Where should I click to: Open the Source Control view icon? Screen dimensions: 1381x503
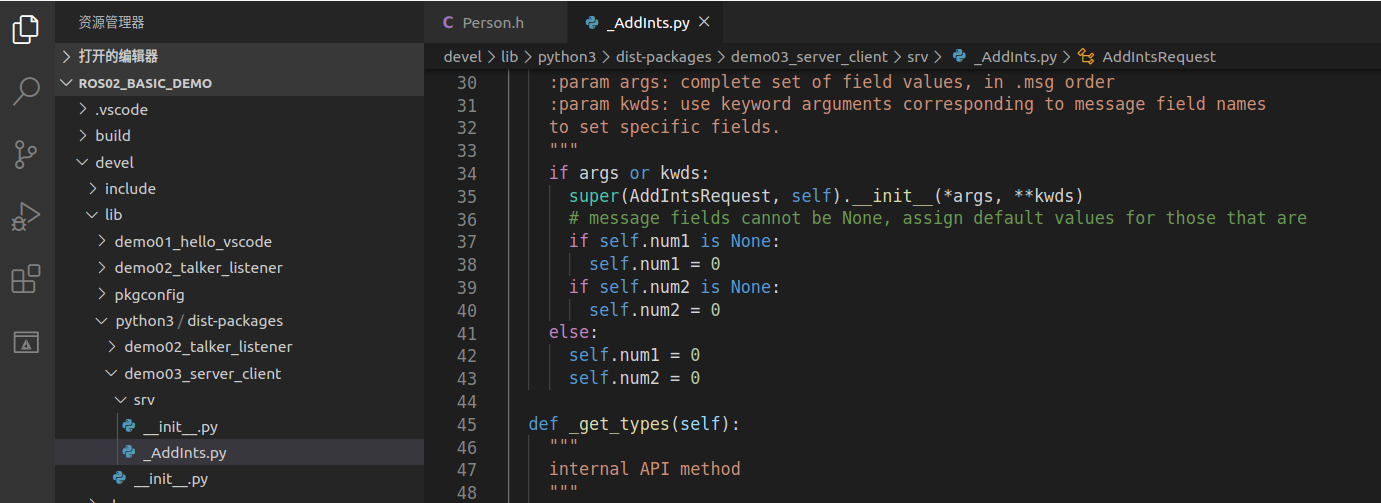pos(26,154)
